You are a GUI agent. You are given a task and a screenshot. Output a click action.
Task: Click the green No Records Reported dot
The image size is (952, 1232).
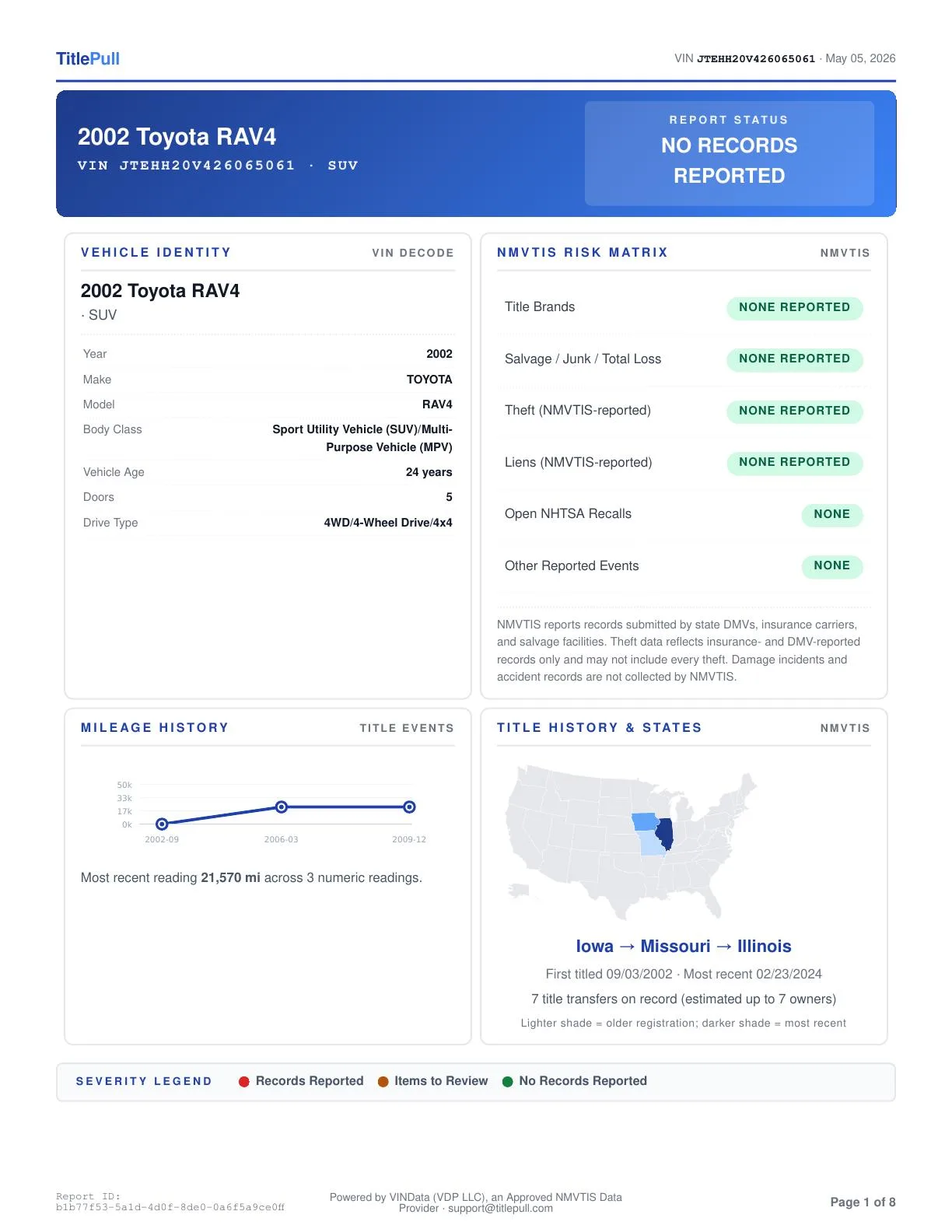[x=508, y=1081]
